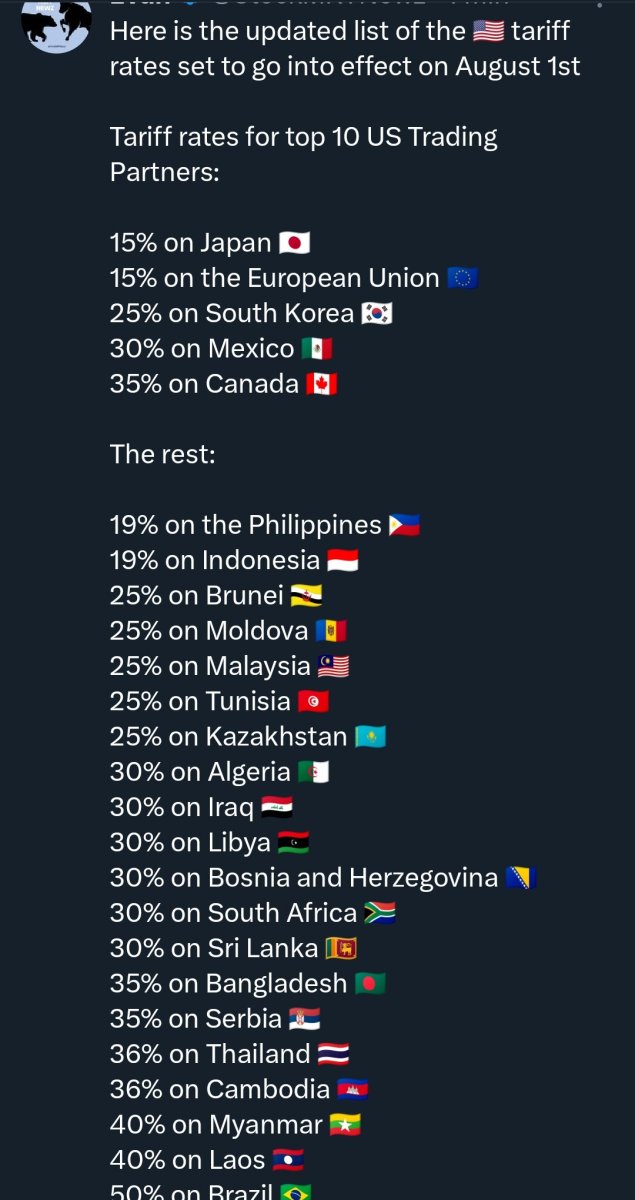Click the '40% on Laos' line

tap(187, 1160)
